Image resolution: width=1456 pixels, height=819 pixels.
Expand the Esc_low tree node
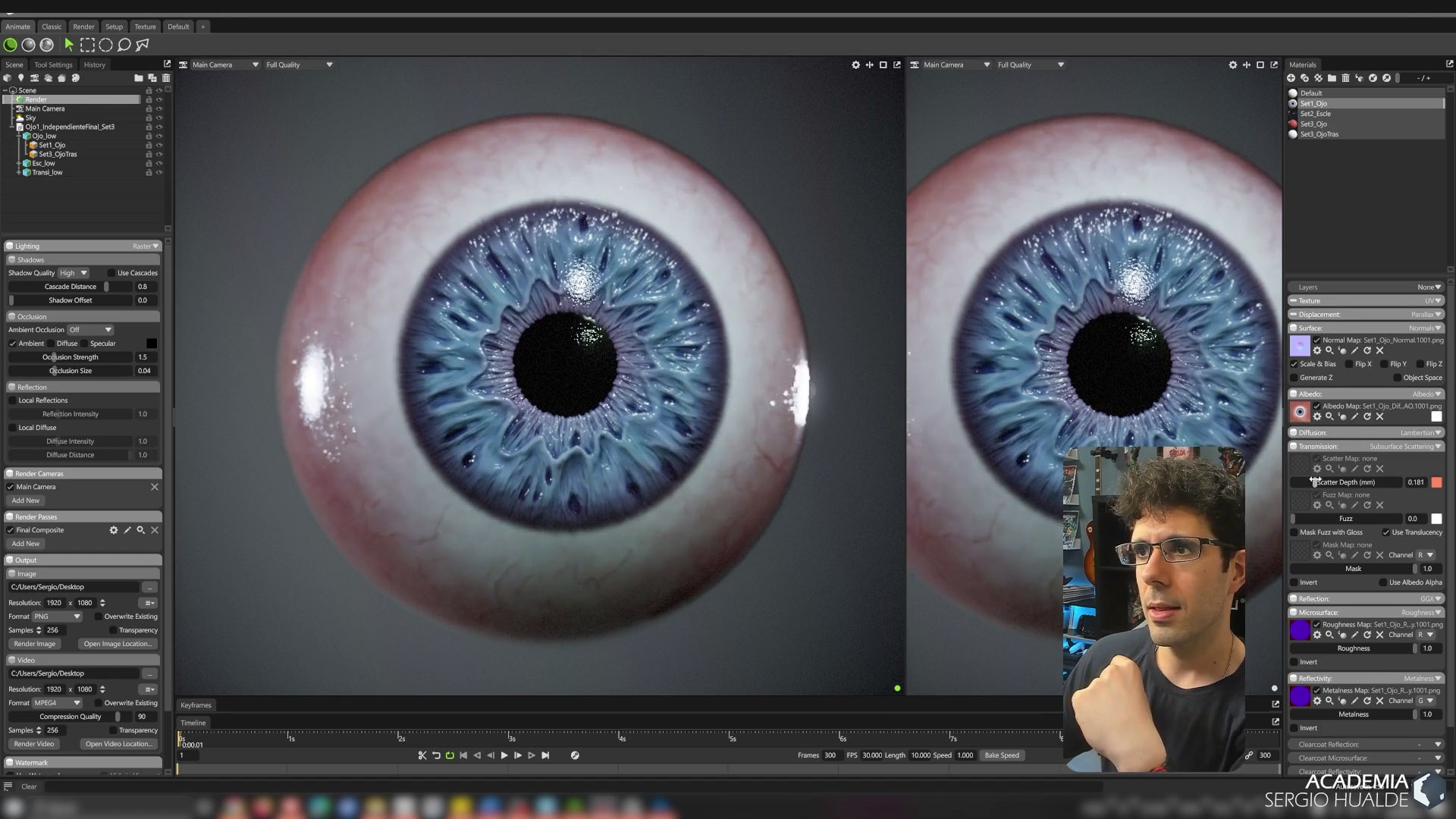[19, 163]
